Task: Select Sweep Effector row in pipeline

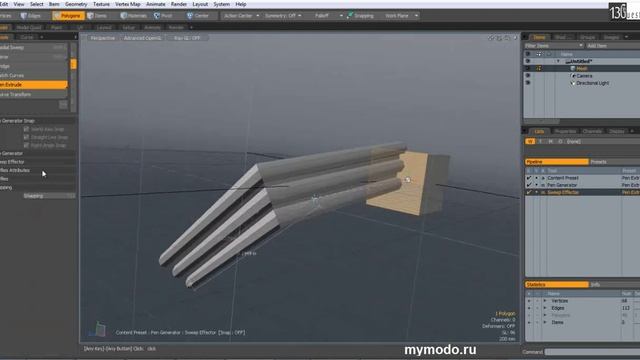Action: click(x=582, y=192)
